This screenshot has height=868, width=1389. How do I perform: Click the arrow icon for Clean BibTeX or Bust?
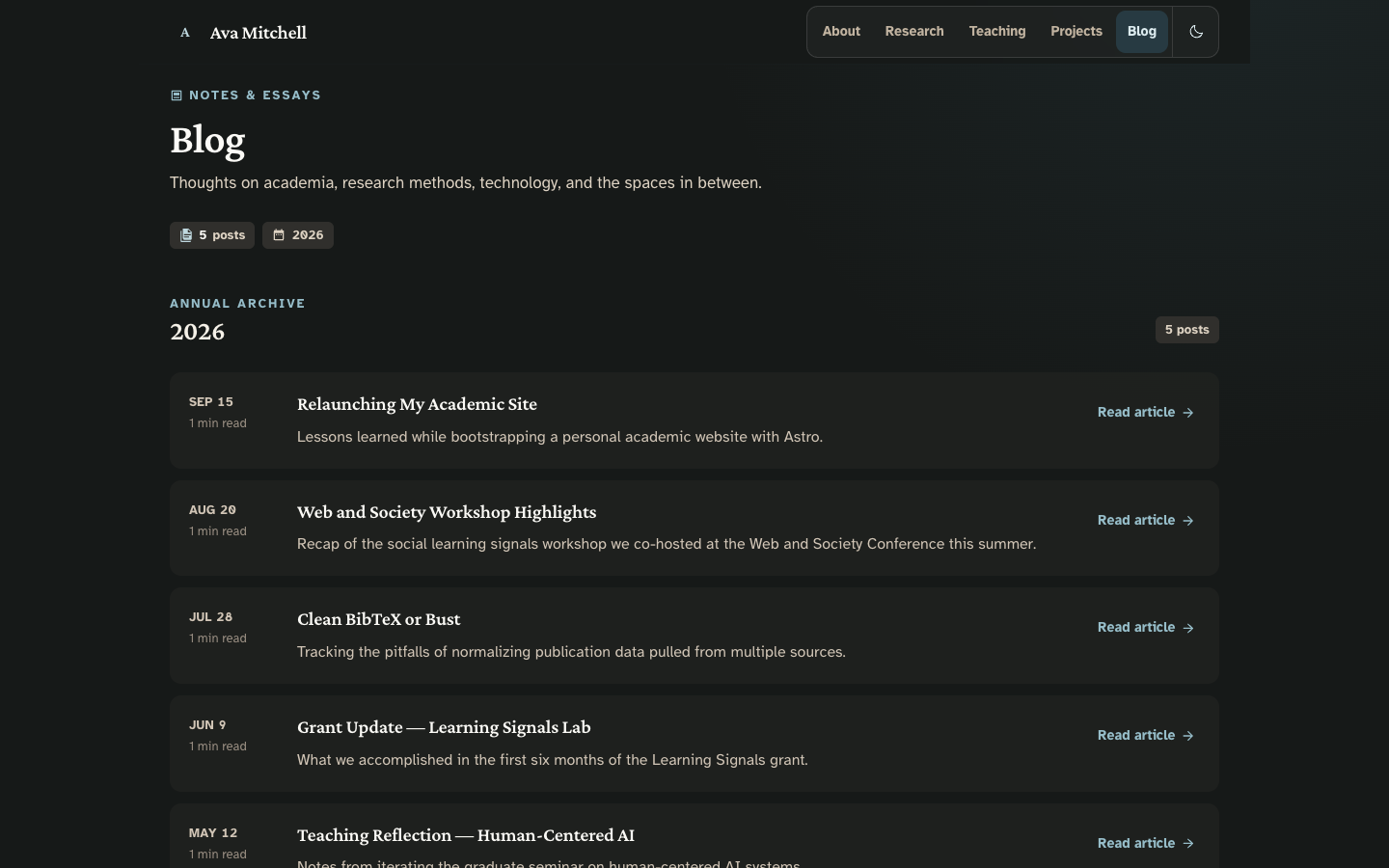(x=1188, y=628)
